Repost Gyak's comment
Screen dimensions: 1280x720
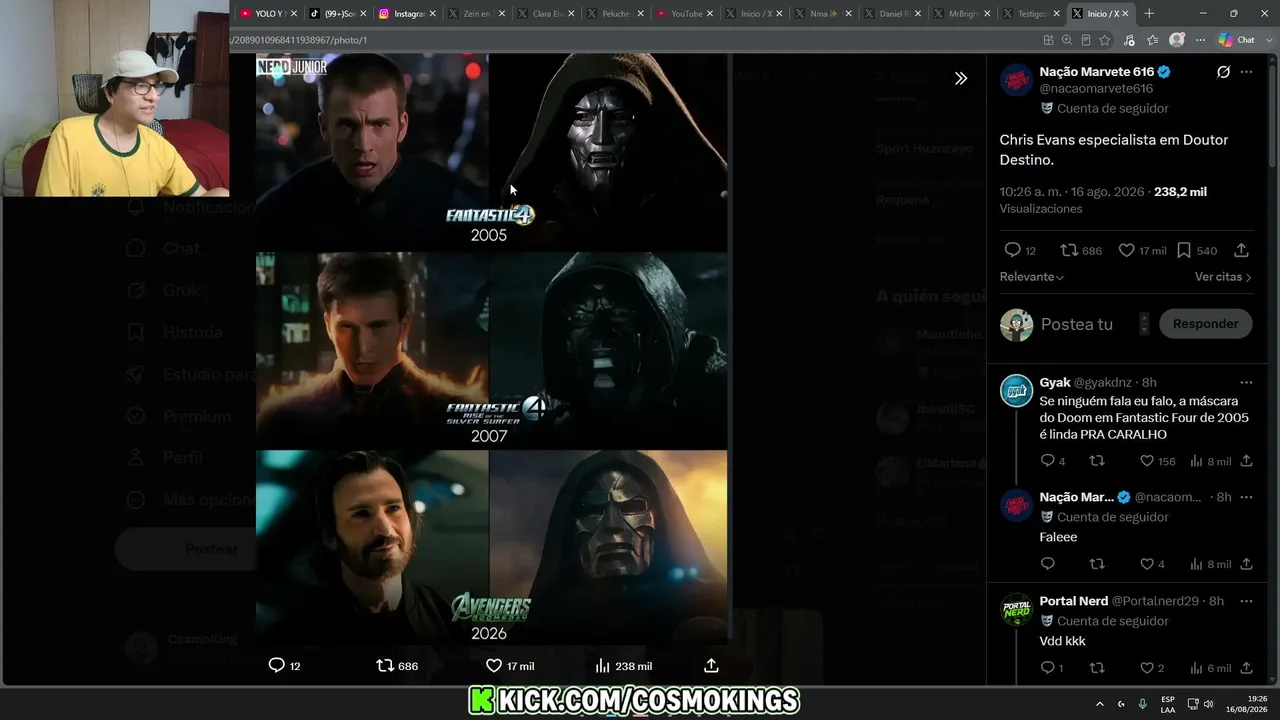point(1097,461)
